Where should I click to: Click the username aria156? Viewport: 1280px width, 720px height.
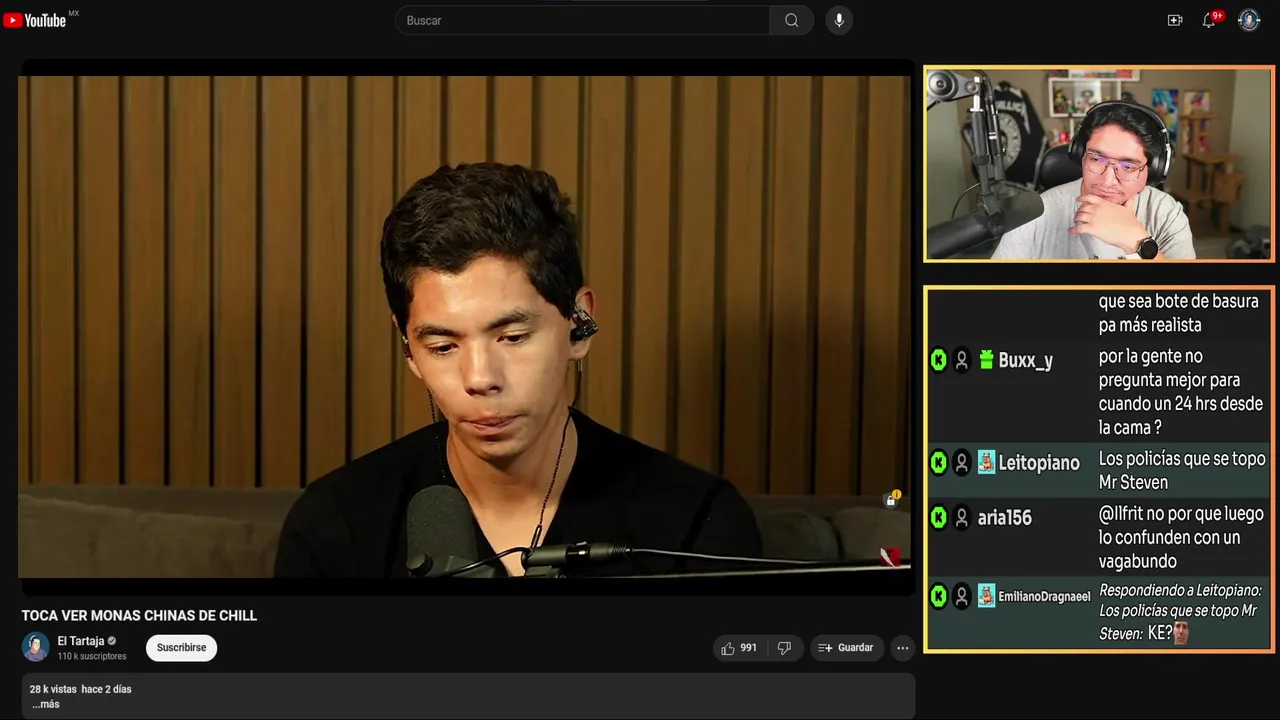point(1004,517)
